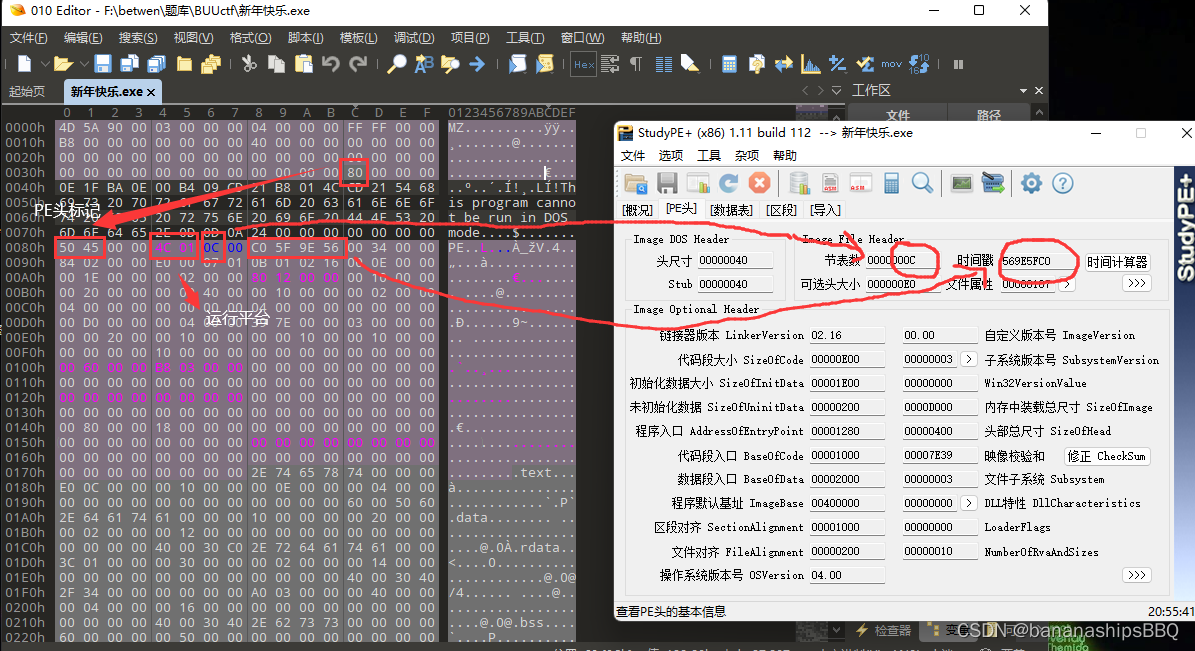Click Replace A-to-B icon in 010 Editor
Viewport: 1195px width, 651px height.
(423, 64)
